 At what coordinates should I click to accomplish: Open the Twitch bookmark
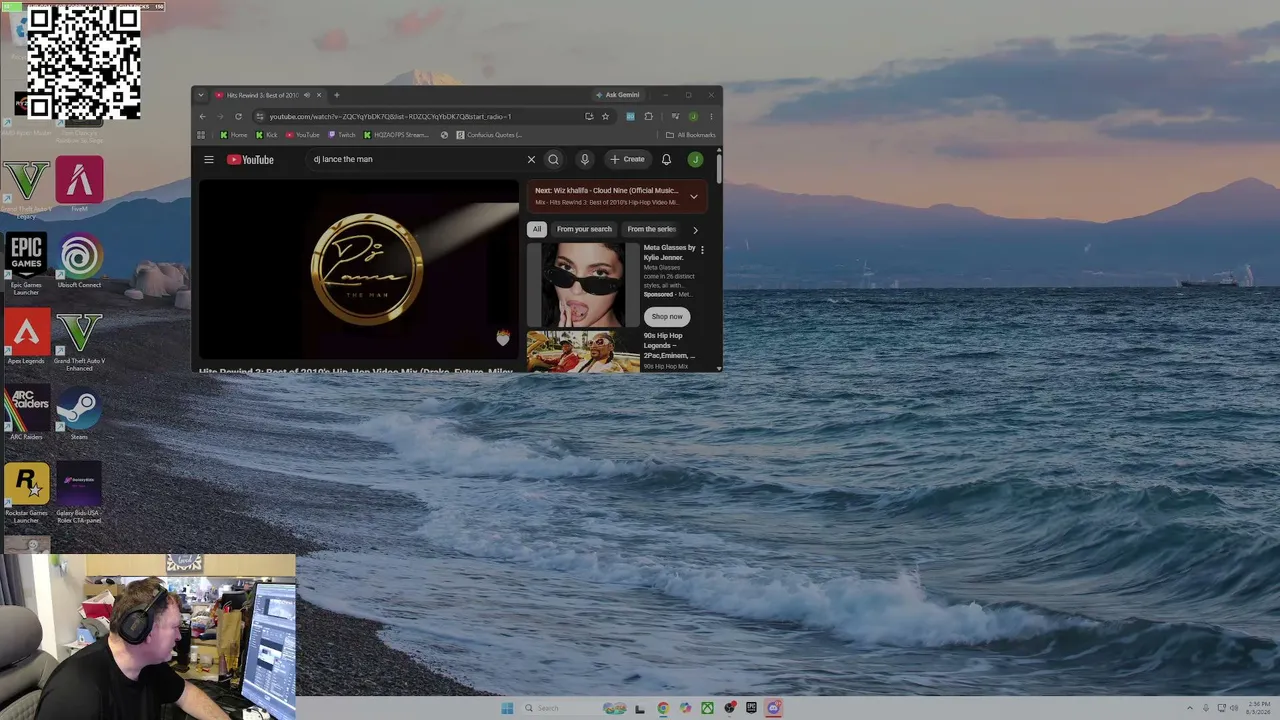pos(342,135)
